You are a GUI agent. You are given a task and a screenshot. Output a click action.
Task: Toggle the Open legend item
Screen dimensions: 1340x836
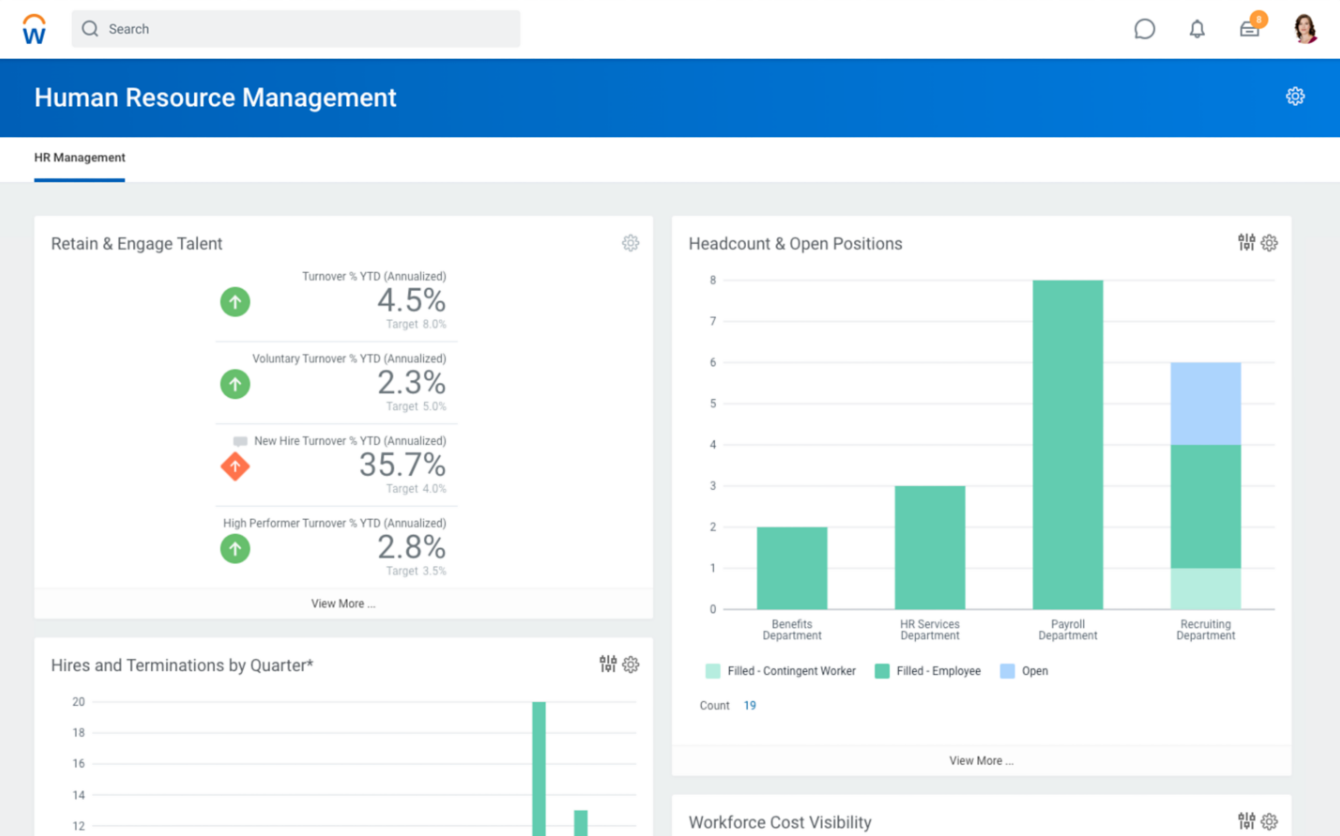[x=1024, y=671]
